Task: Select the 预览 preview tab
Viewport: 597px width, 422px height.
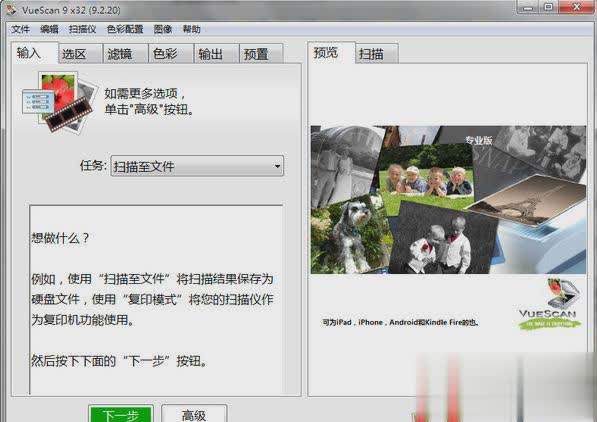Action: coord(331,53)
